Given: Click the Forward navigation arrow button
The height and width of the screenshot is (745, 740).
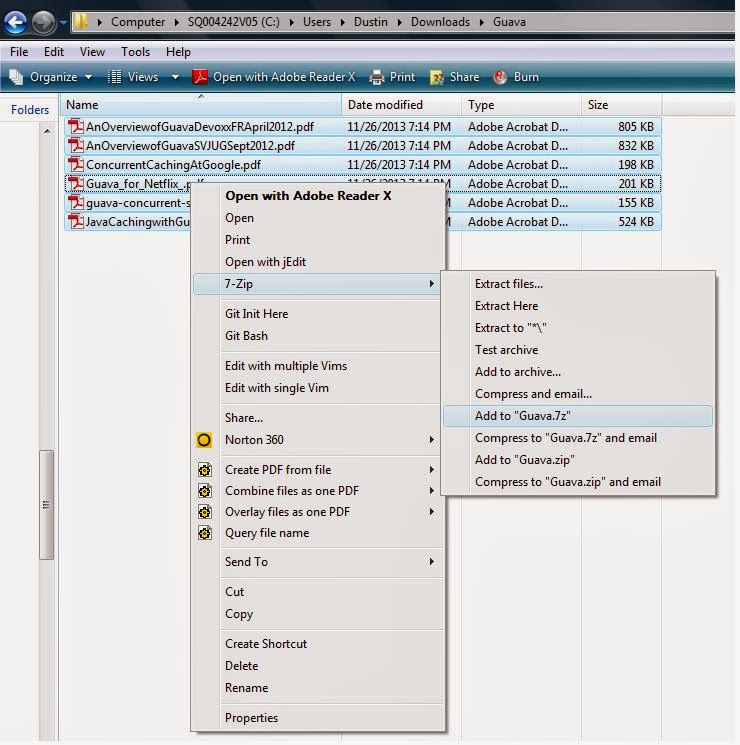Looking at the screenshot, I should [43, 22].
